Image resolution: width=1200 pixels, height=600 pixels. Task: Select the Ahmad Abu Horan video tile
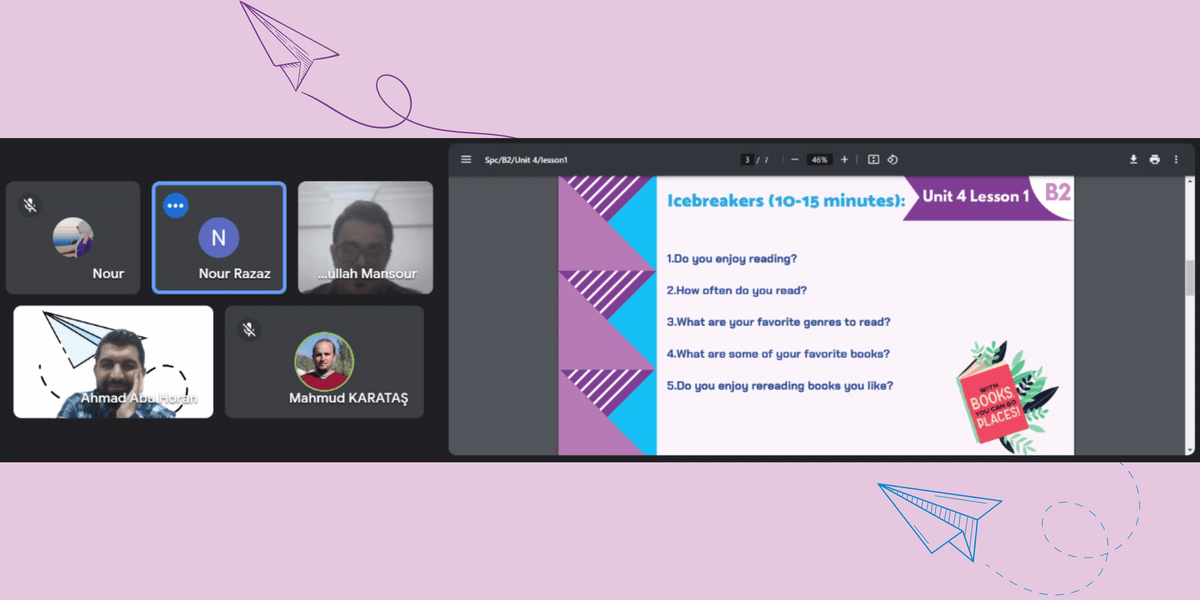point(113,361)
